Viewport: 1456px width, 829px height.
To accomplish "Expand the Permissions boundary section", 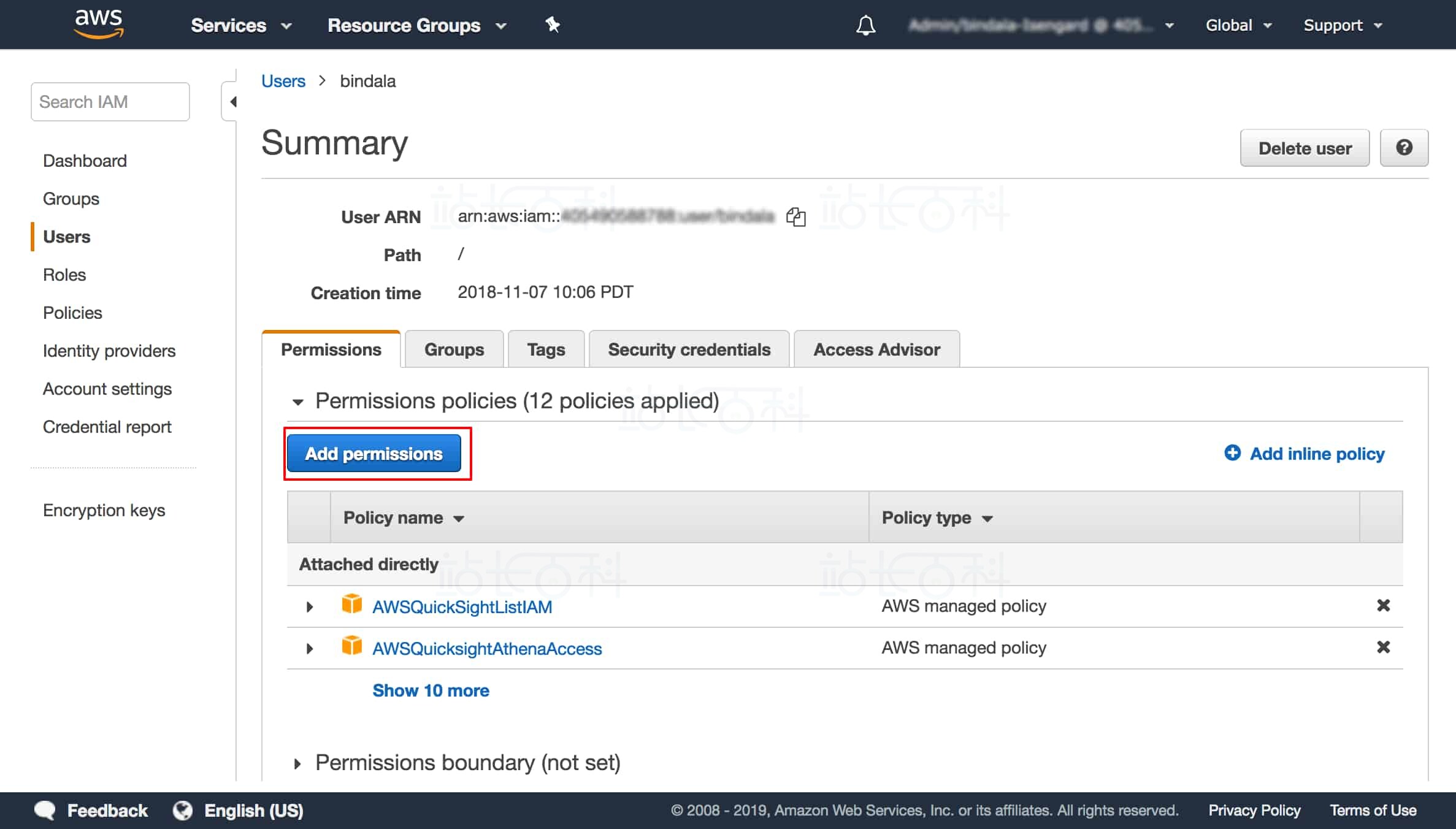I will tap(297, 764).
